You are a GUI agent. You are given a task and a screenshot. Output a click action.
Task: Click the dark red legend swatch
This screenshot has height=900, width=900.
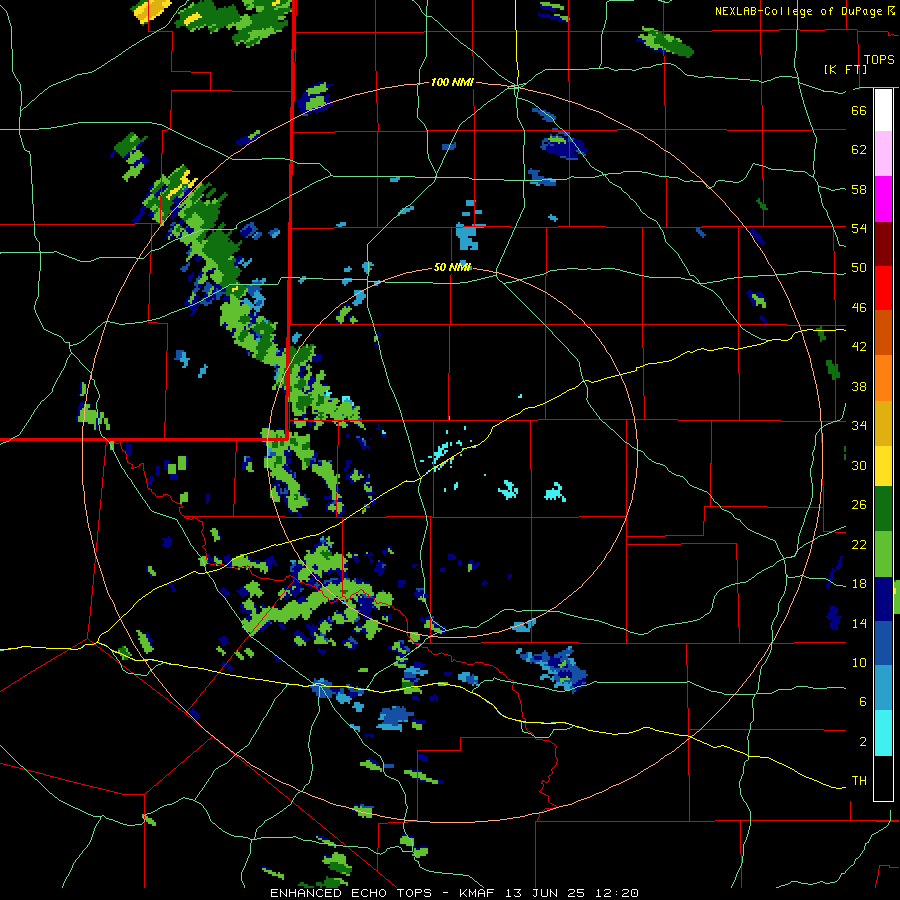coord(883,244)
